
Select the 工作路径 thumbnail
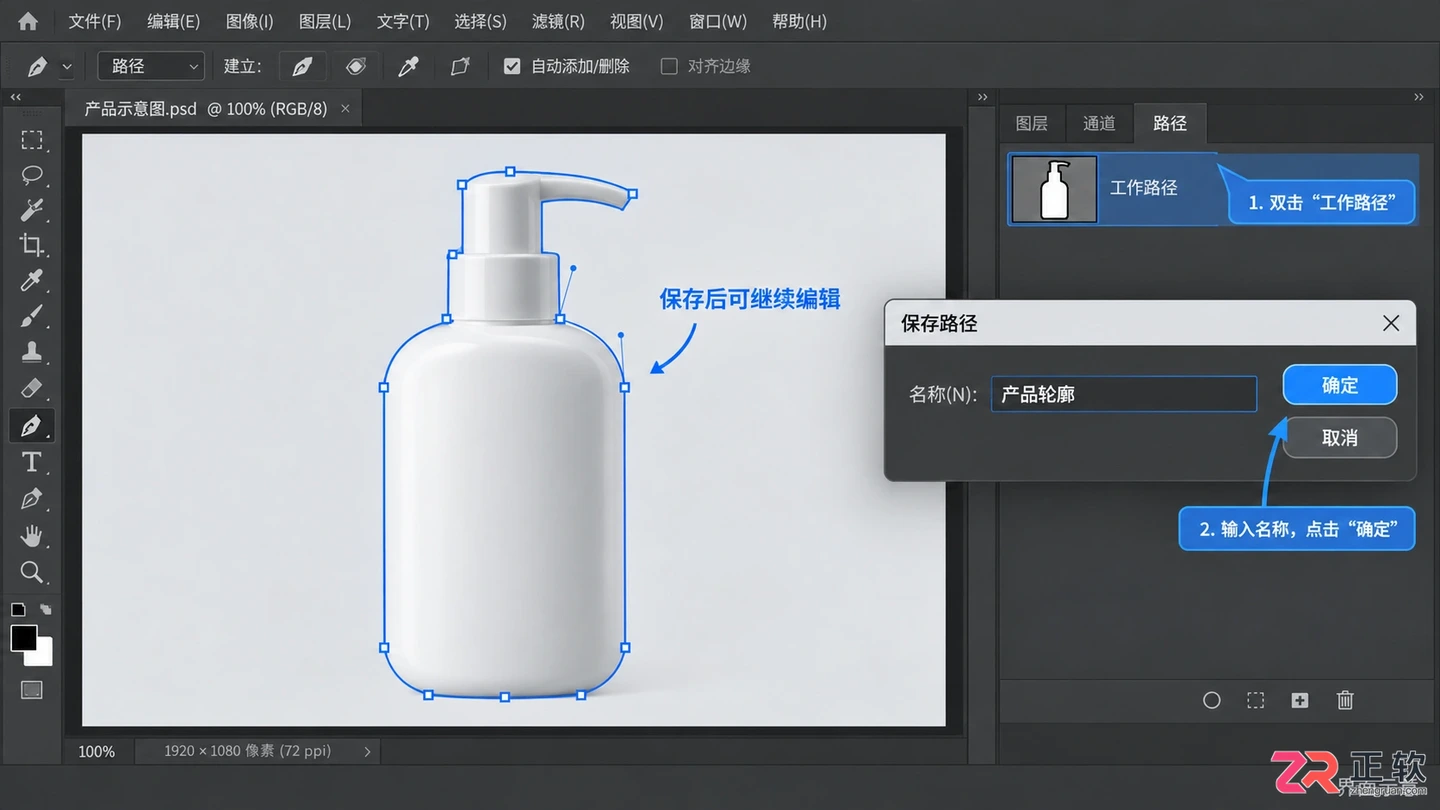1054,189
